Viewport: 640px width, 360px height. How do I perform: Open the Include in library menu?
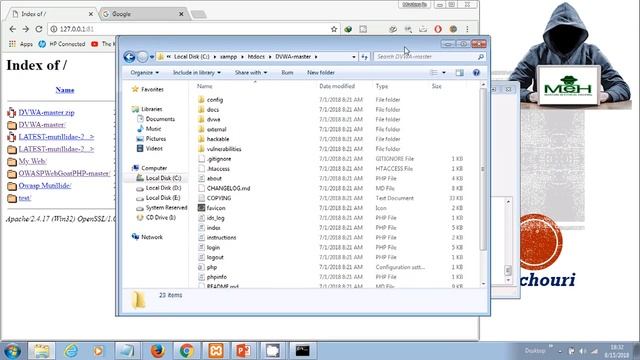pos(197,73)
